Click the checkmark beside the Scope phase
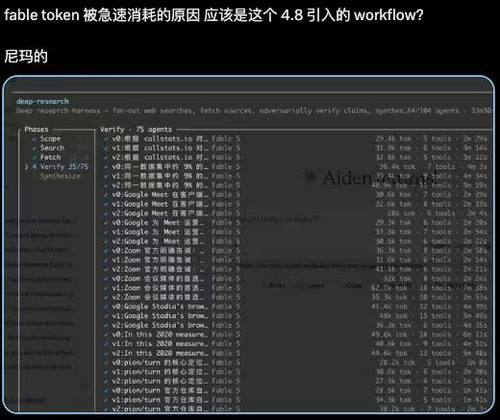 pos(34,139)
